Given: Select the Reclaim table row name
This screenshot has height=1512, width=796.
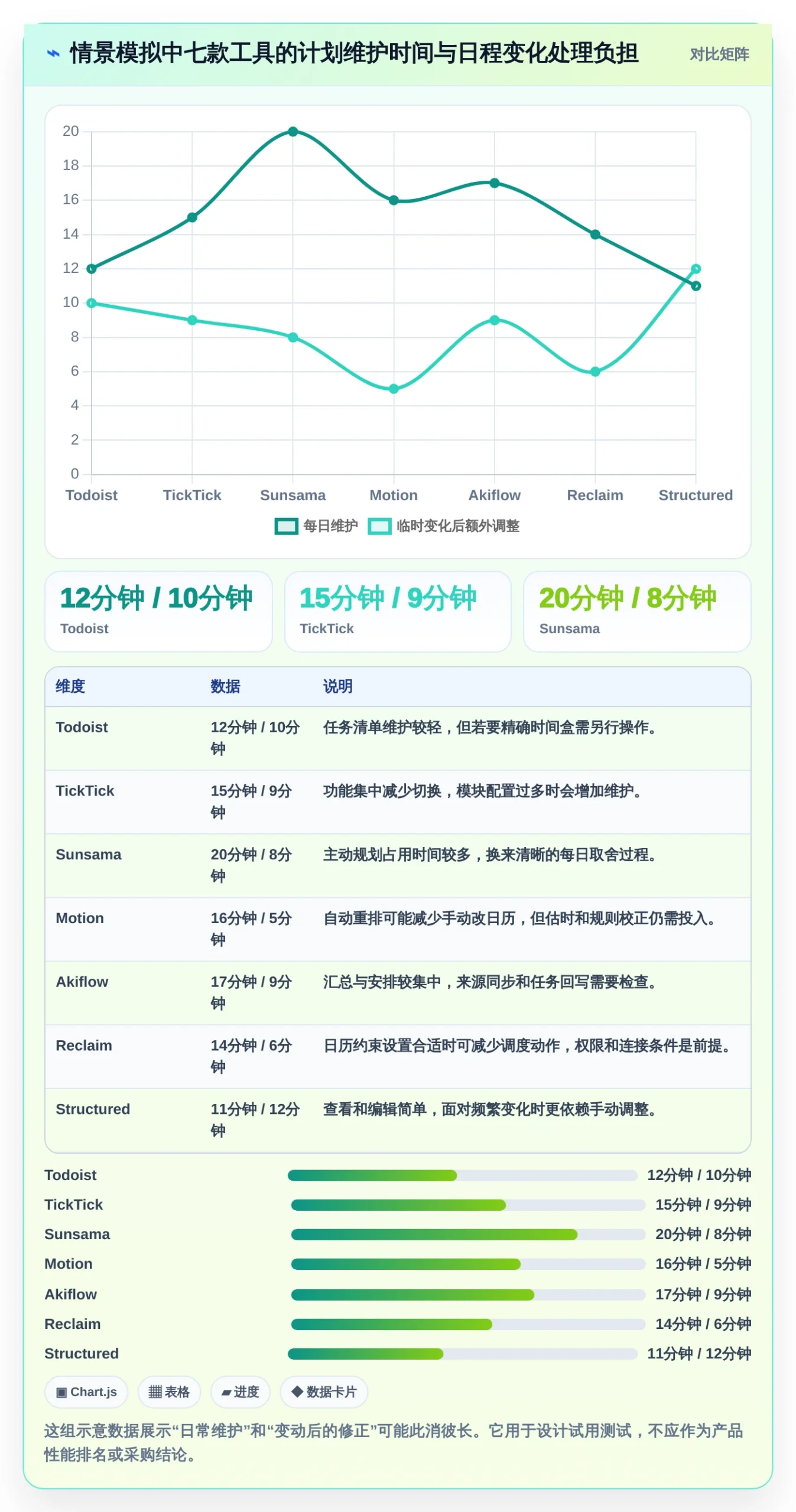Looking at the screenshot, I should 83,1046.
